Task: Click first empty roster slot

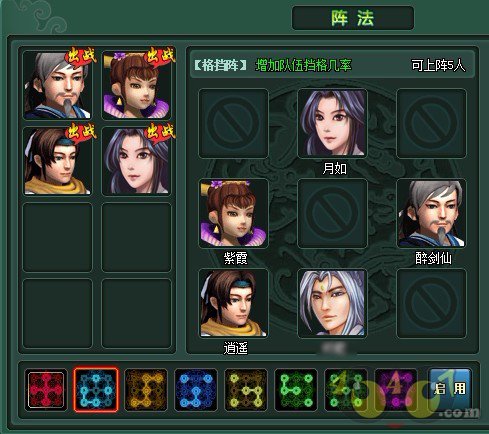Action: [x=57, y=237]
